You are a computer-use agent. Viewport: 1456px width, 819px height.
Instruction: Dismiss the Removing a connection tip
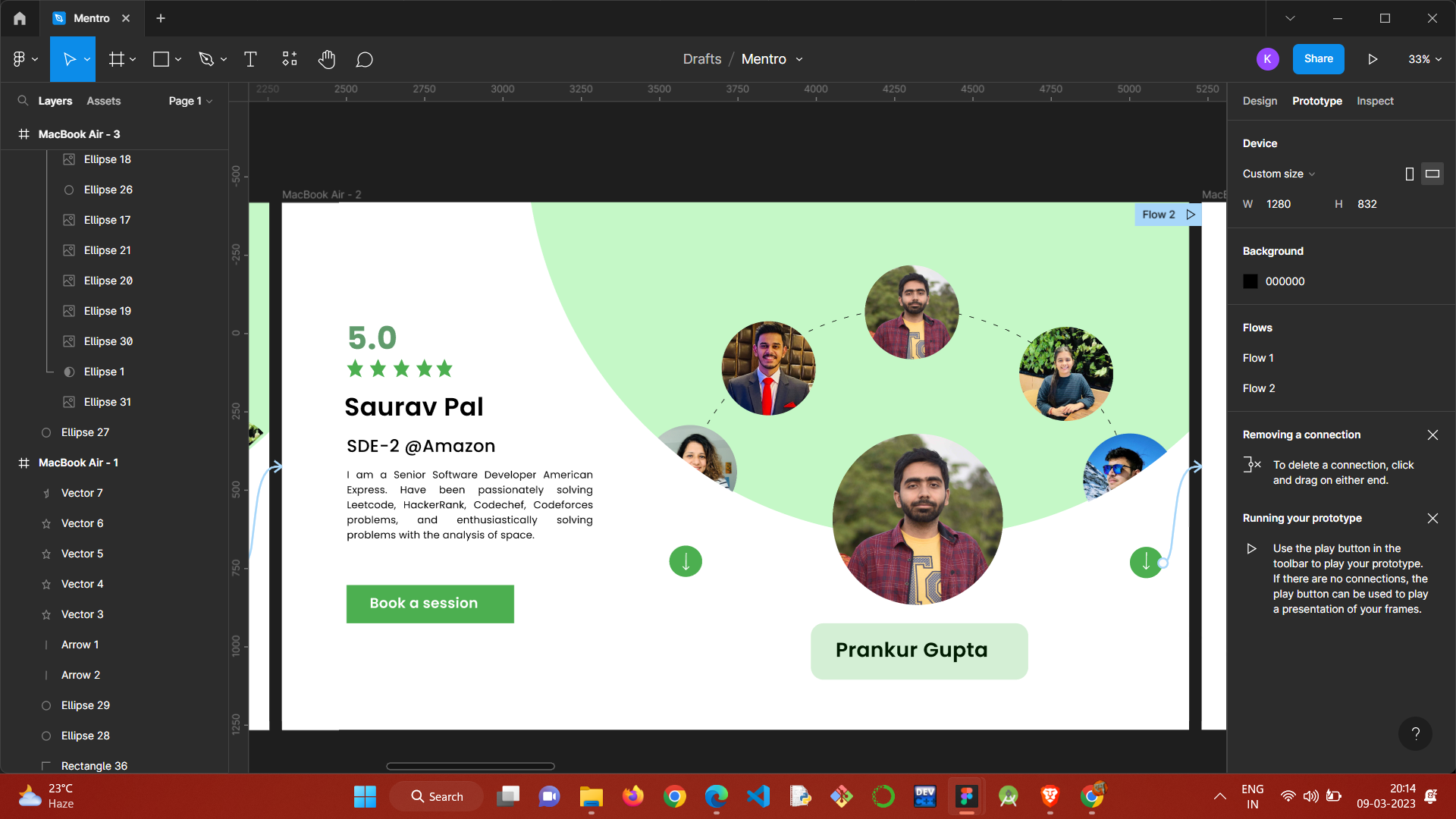point(1432,435)
